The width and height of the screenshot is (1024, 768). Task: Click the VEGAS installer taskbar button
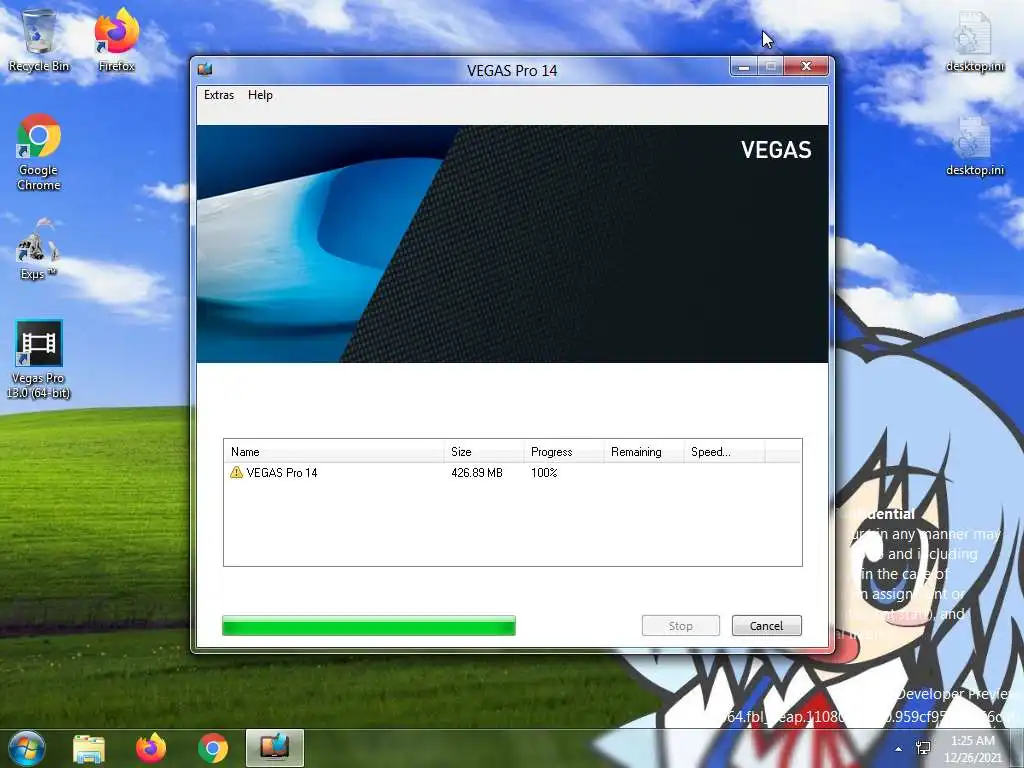click(x=275, y=748)
